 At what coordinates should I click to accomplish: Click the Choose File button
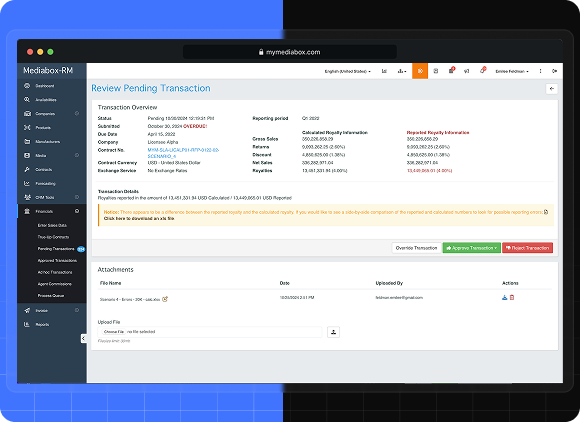point(114,332)
